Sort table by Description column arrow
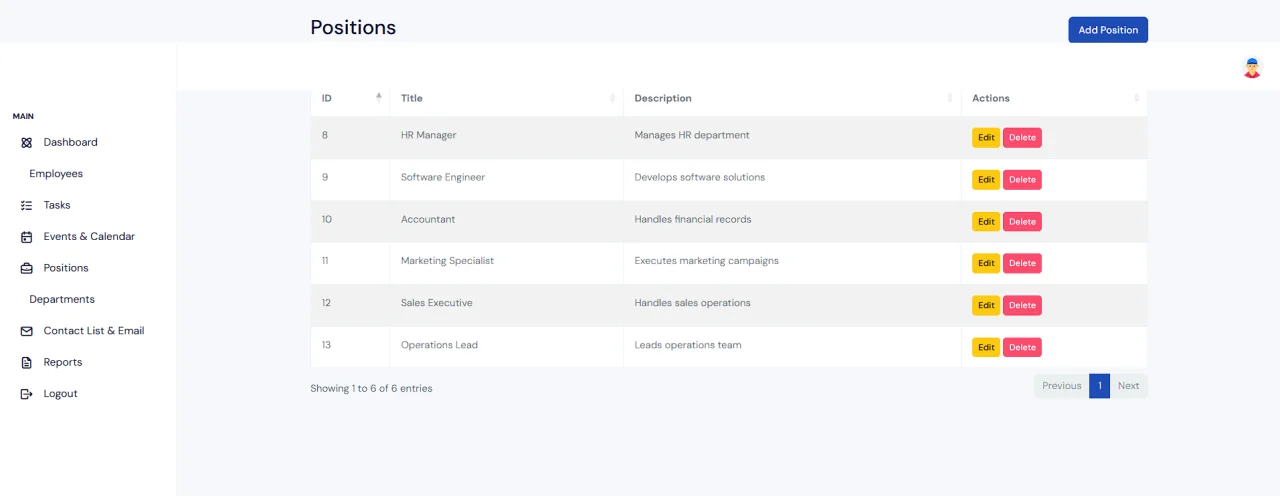 pos(950,98)
